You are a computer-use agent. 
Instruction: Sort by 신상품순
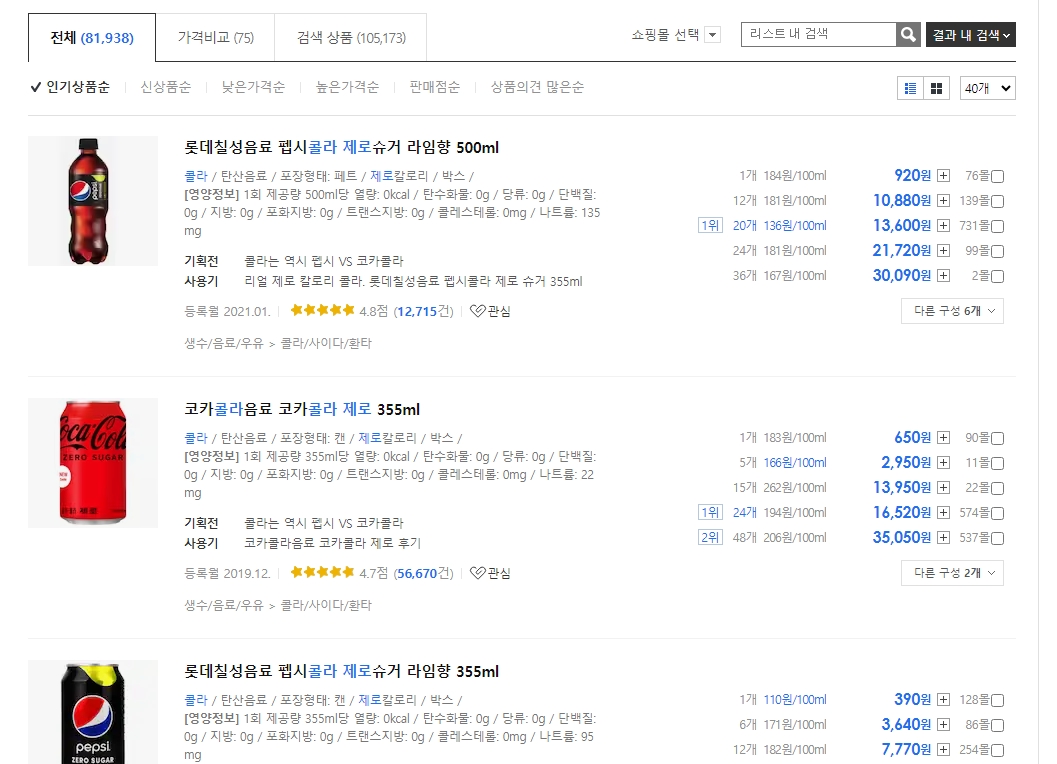[x=166, y=87]
